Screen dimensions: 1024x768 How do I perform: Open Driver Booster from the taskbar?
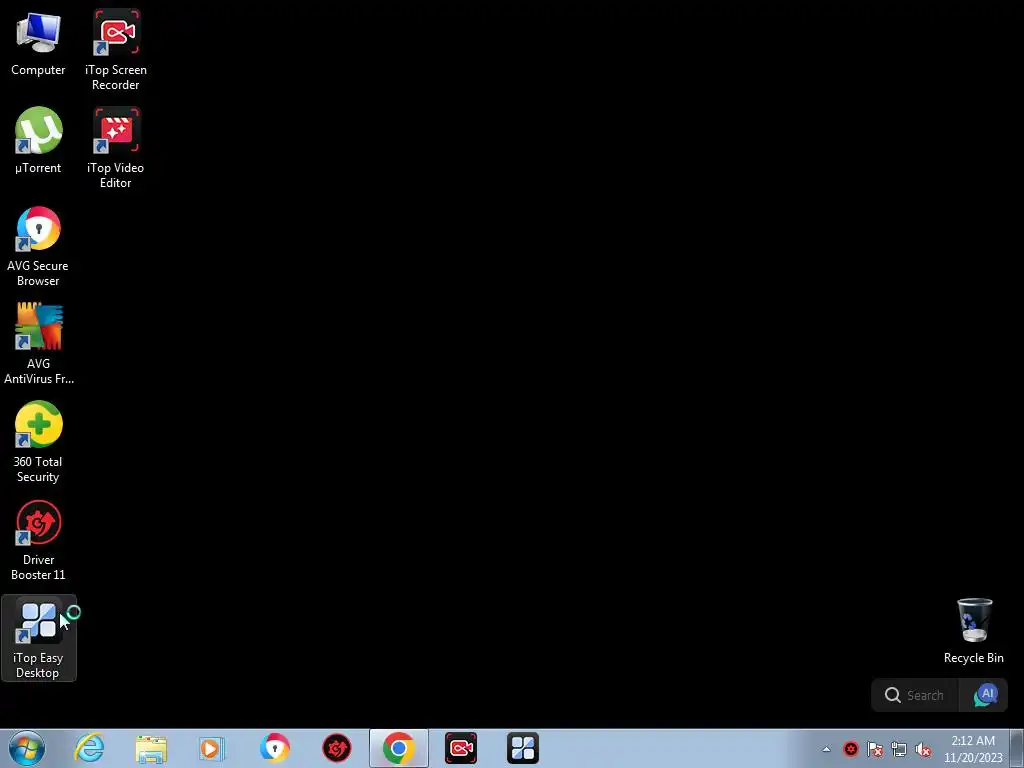(337, 748)
